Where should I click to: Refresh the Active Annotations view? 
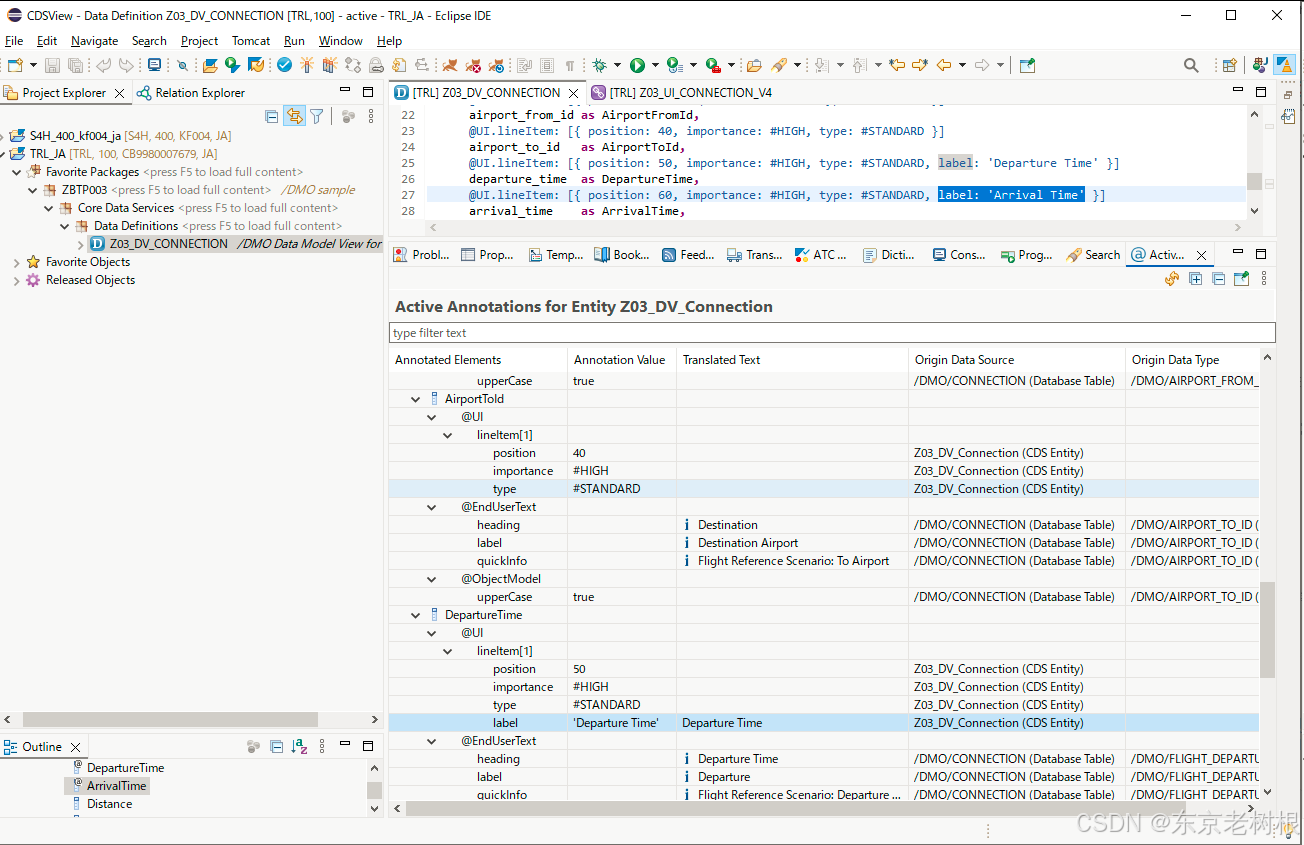pos(1171,279)
